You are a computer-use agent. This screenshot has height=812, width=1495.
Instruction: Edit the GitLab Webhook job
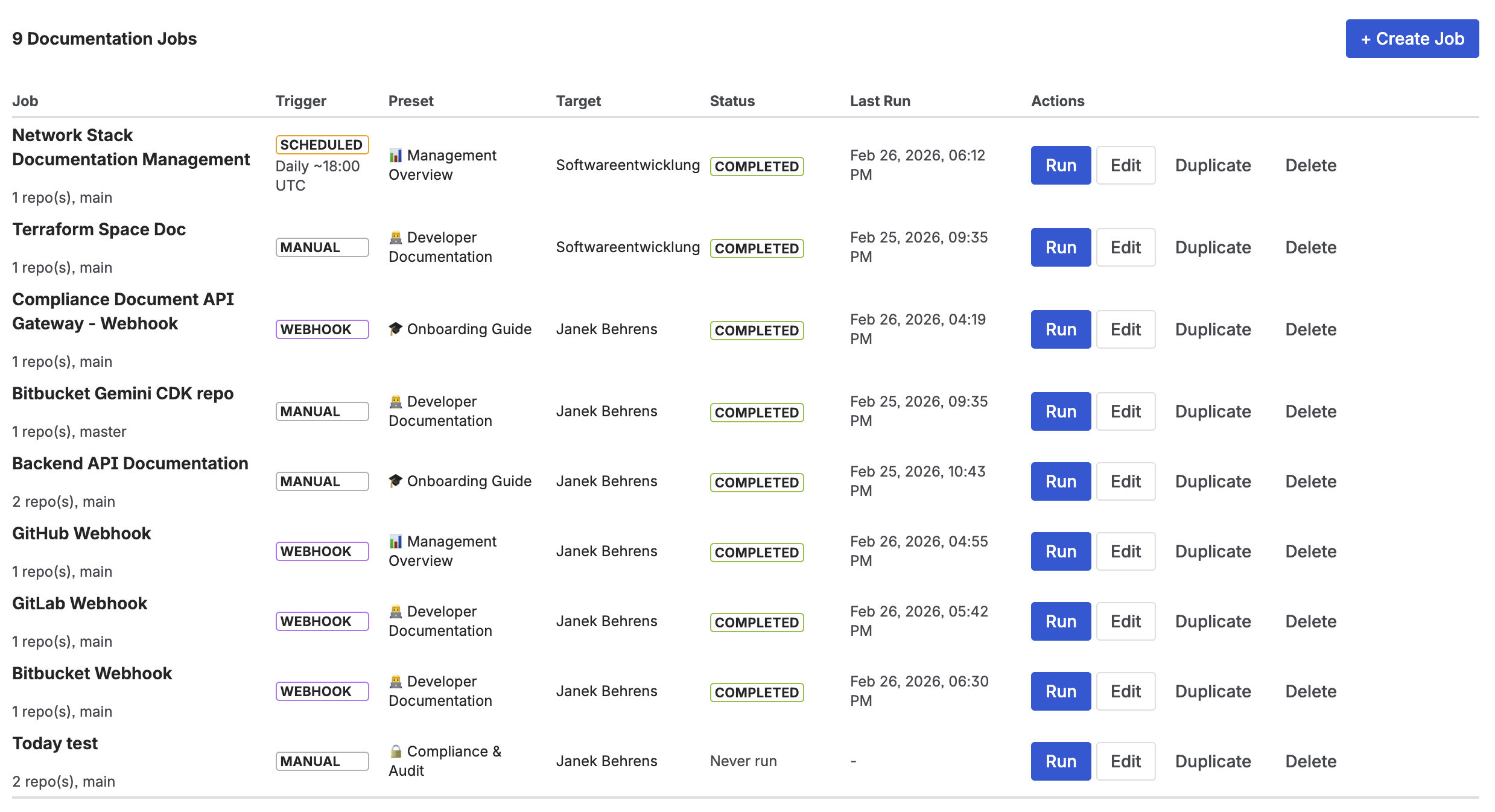tap(1125, 621)
